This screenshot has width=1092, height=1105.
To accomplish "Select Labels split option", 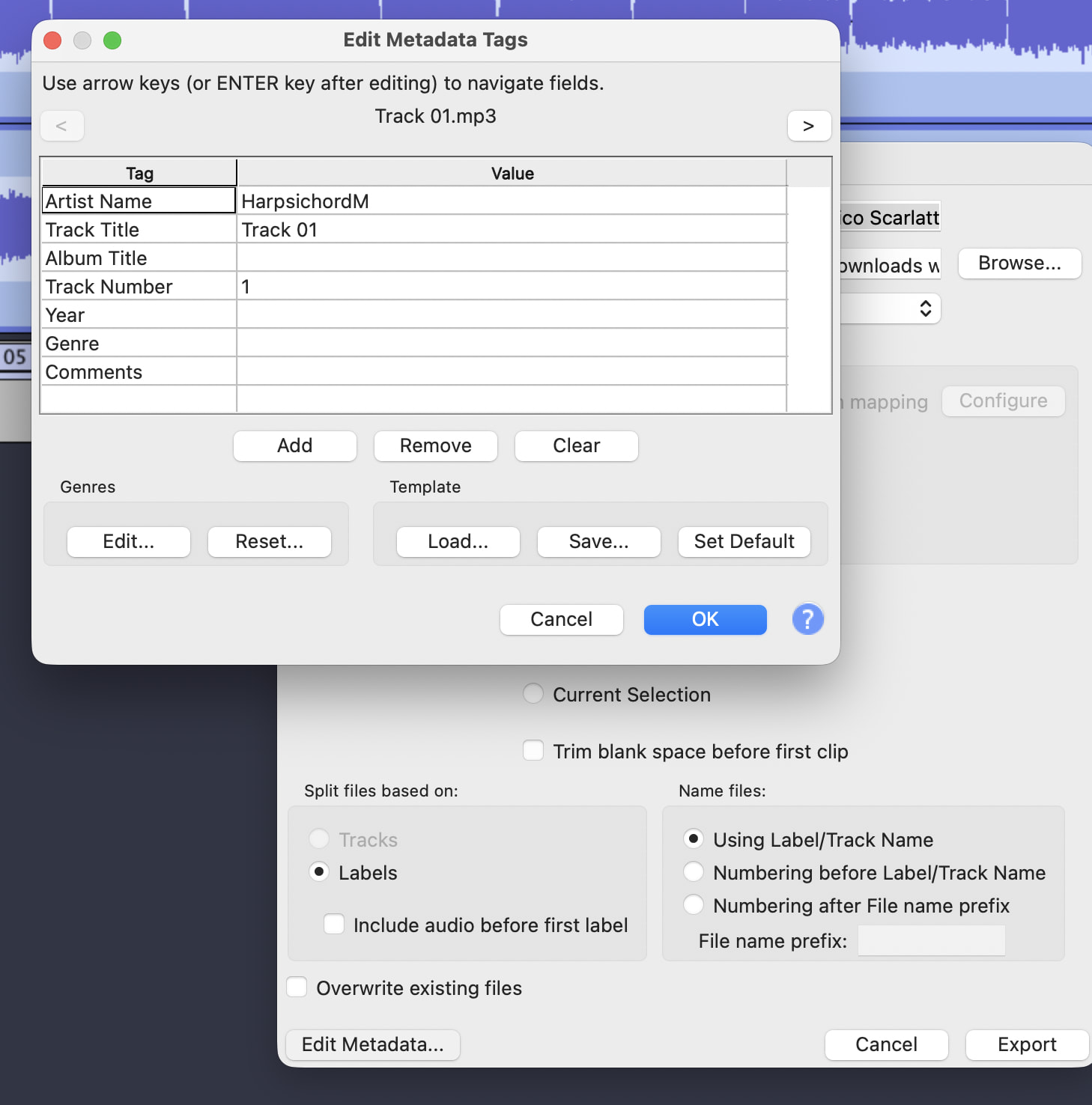I will [319, 871].
